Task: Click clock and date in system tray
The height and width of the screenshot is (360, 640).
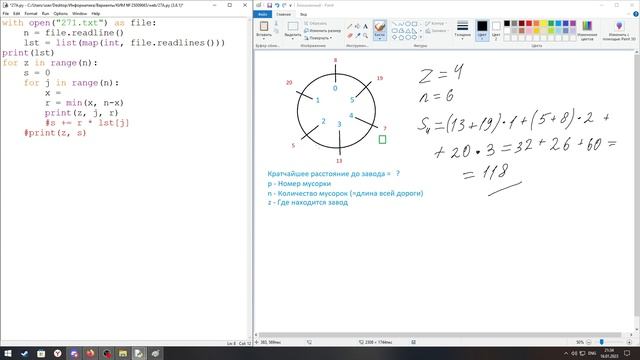Action: 609,353
